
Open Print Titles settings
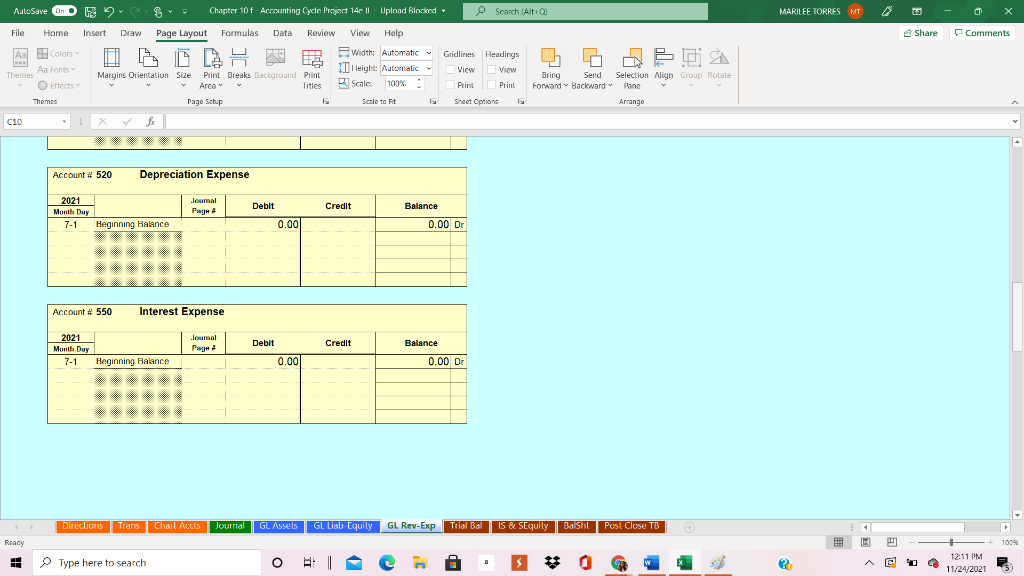click(312, 68)
